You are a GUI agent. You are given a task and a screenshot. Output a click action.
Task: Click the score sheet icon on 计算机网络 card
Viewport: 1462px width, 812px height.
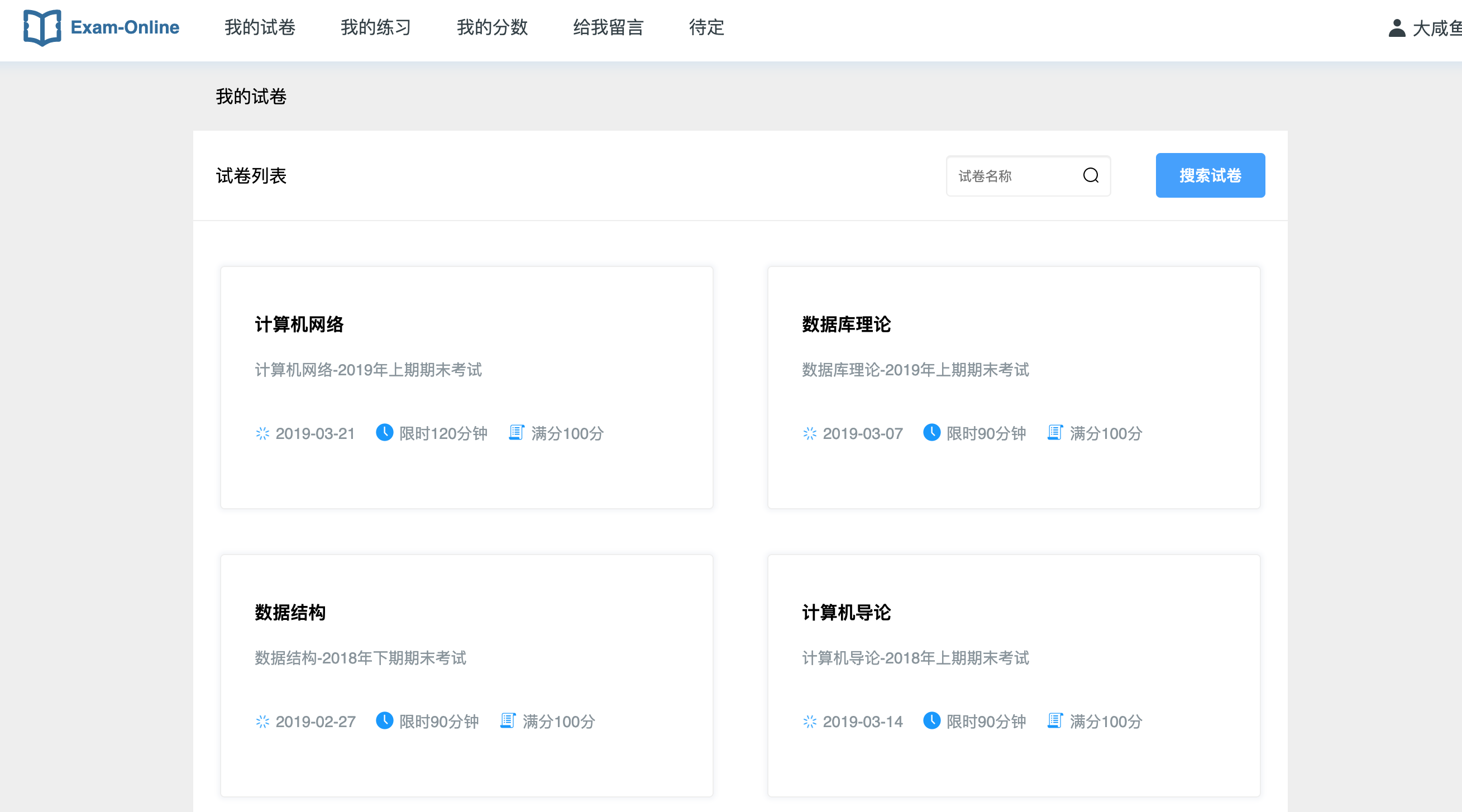point(517,432)
